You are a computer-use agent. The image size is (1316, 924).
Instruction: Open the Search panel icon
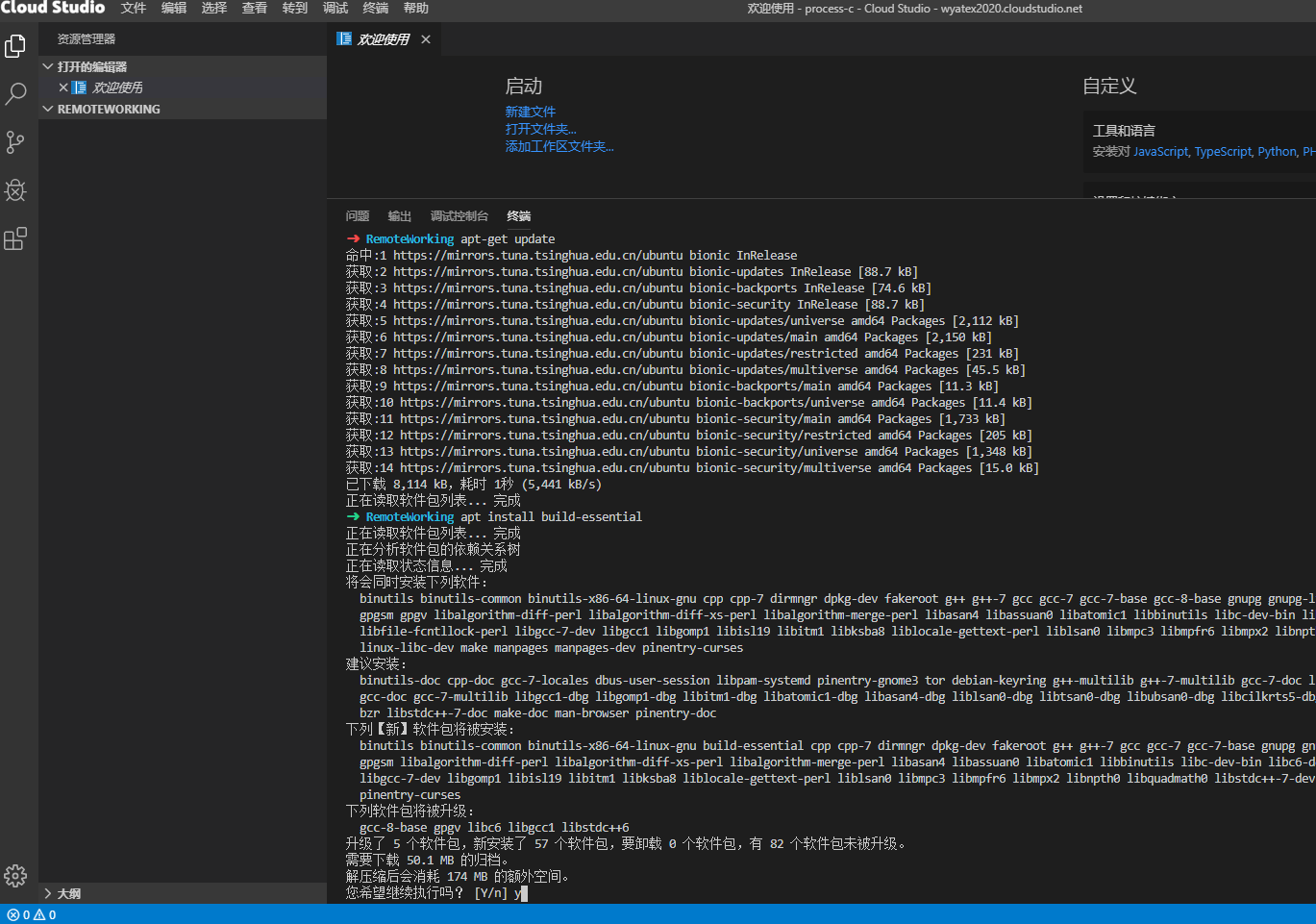click(15, 94)
